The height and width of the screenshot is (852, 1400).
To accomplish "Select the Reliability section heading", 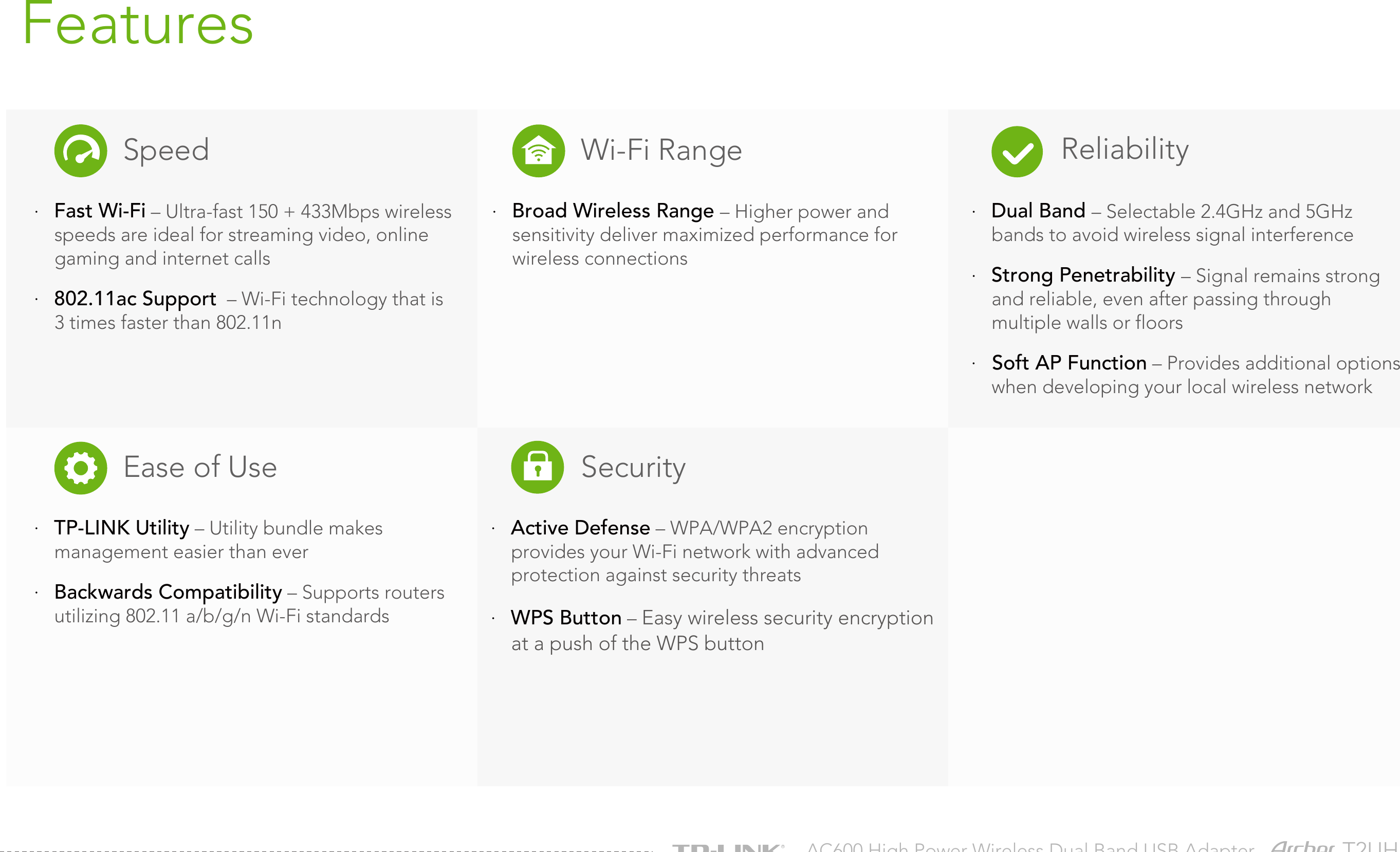I will click(1125, 149).
